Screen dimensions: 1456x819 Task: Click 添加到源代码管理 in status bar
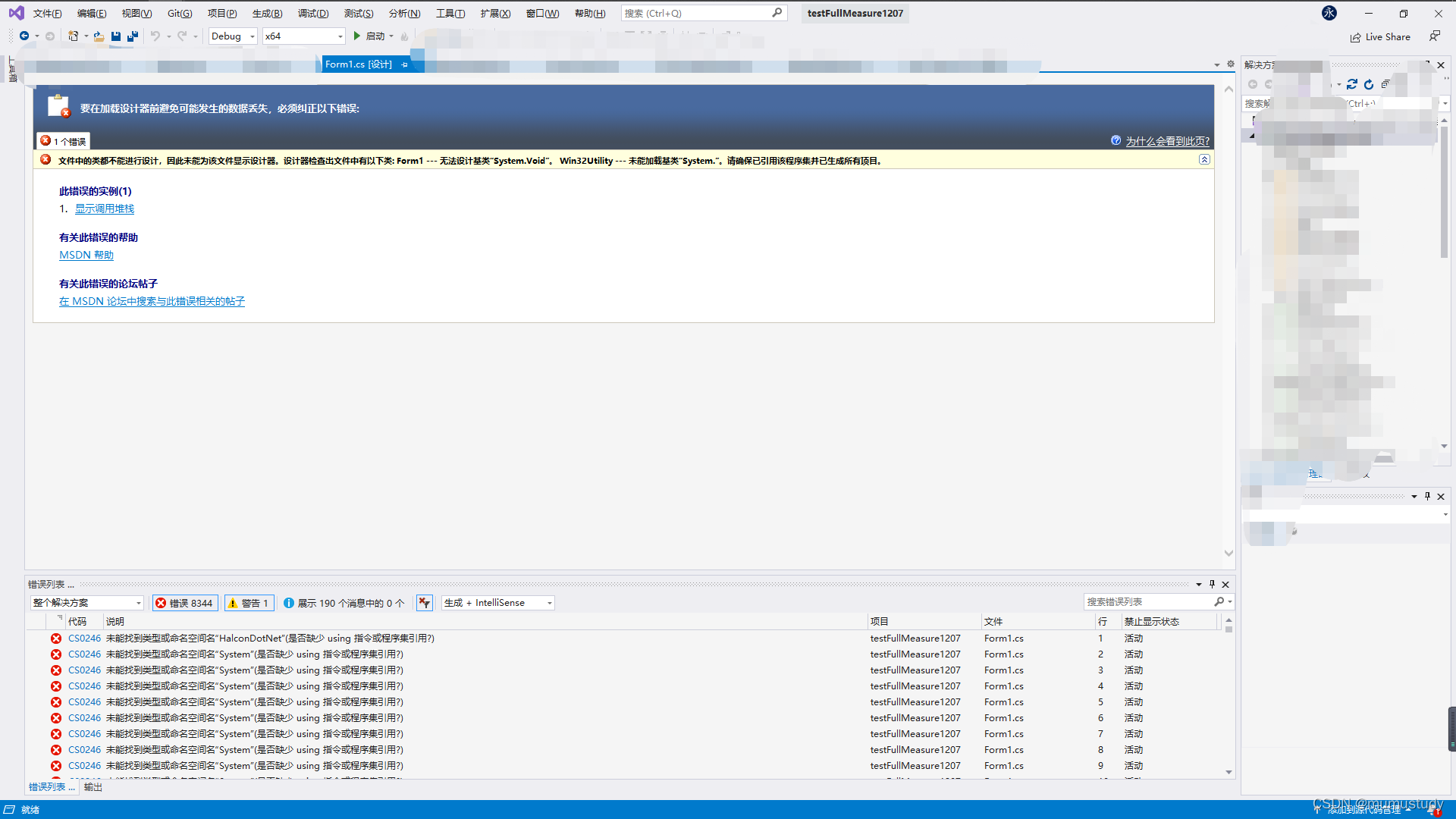[1363, 809]
